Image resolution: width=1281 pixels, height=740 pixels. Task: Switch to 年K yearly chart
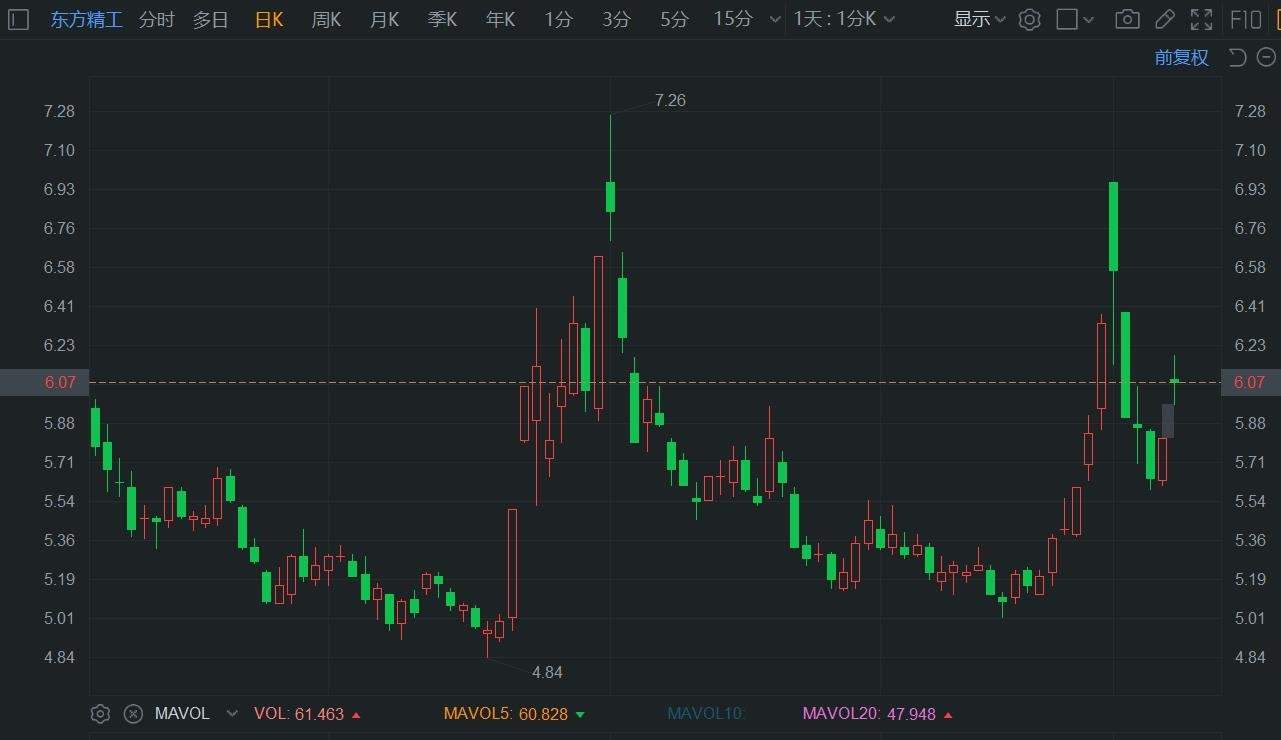pos(500,19)
